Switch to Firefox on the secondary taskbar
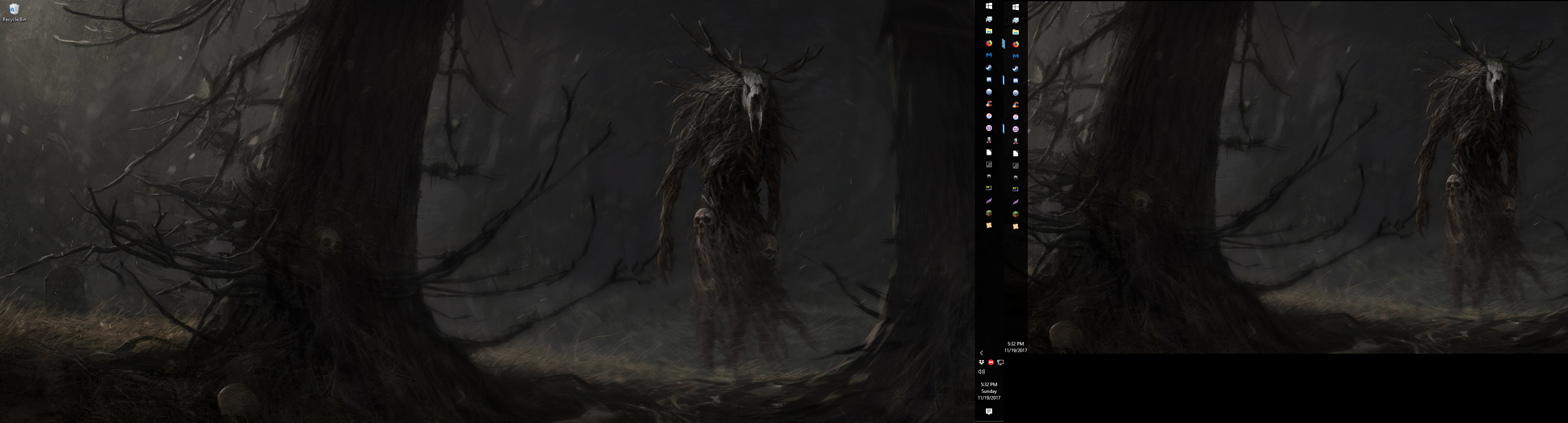1568x423 pixels. pos(1015,44)
